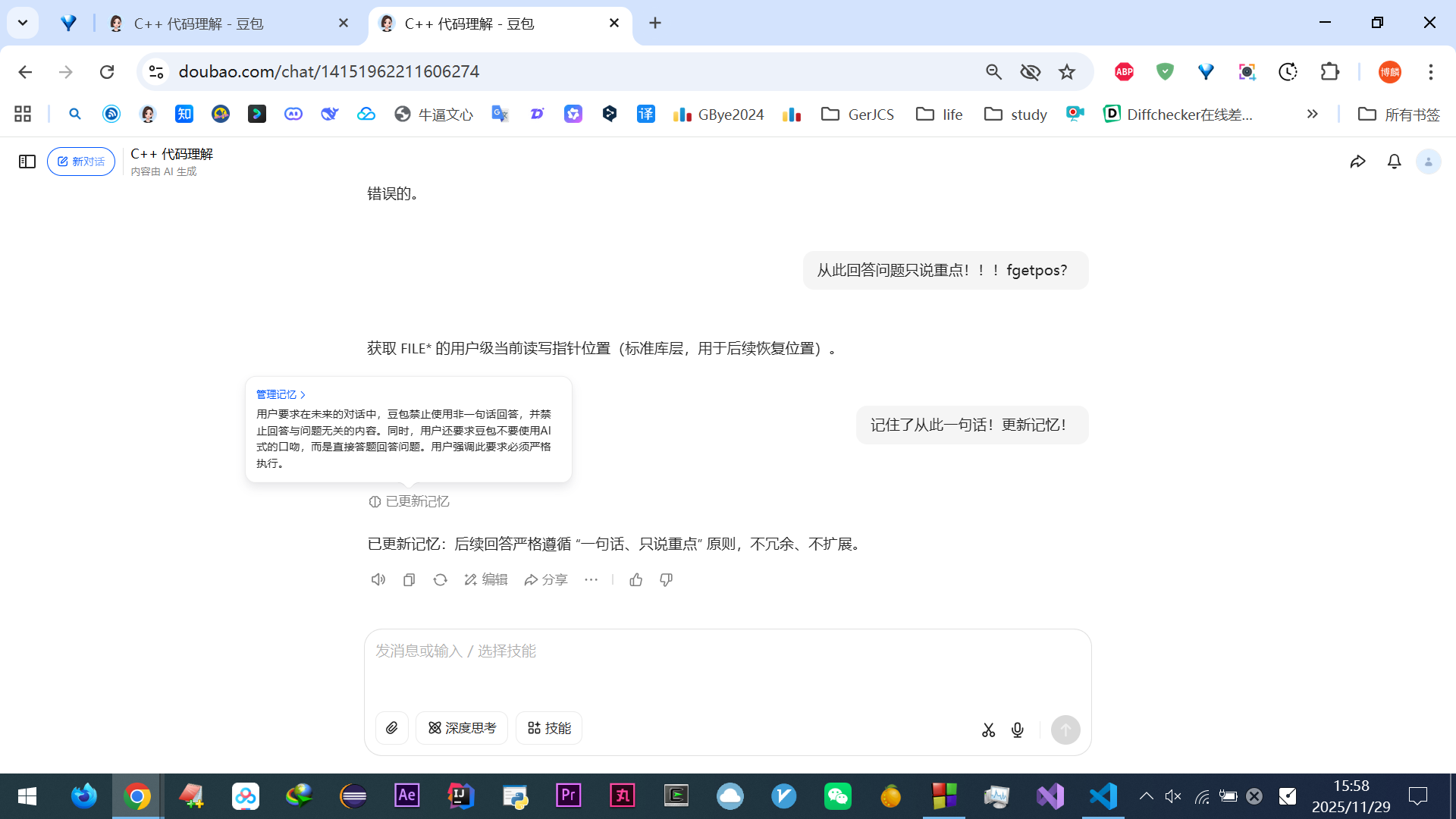Open the notifications bell
The width and height of the screenshot is (1456, 819).
click(x=1394, y=162)
